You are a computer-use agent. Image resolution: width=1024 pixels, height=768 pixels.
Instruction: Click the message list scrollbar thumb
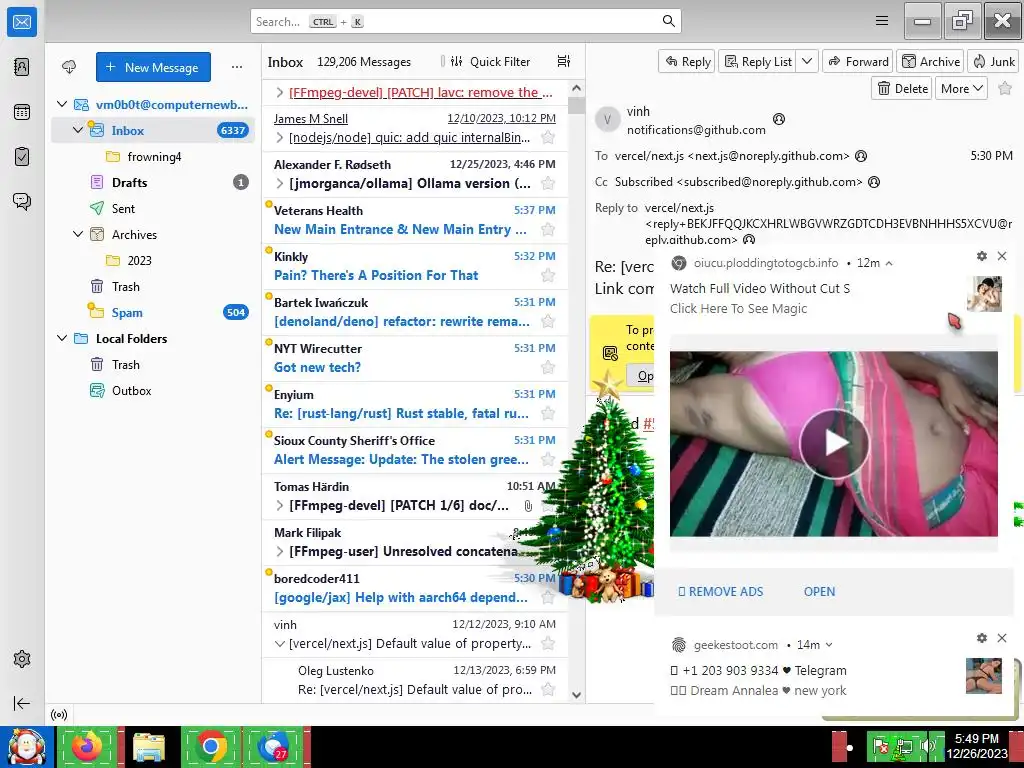pos(575,104)
